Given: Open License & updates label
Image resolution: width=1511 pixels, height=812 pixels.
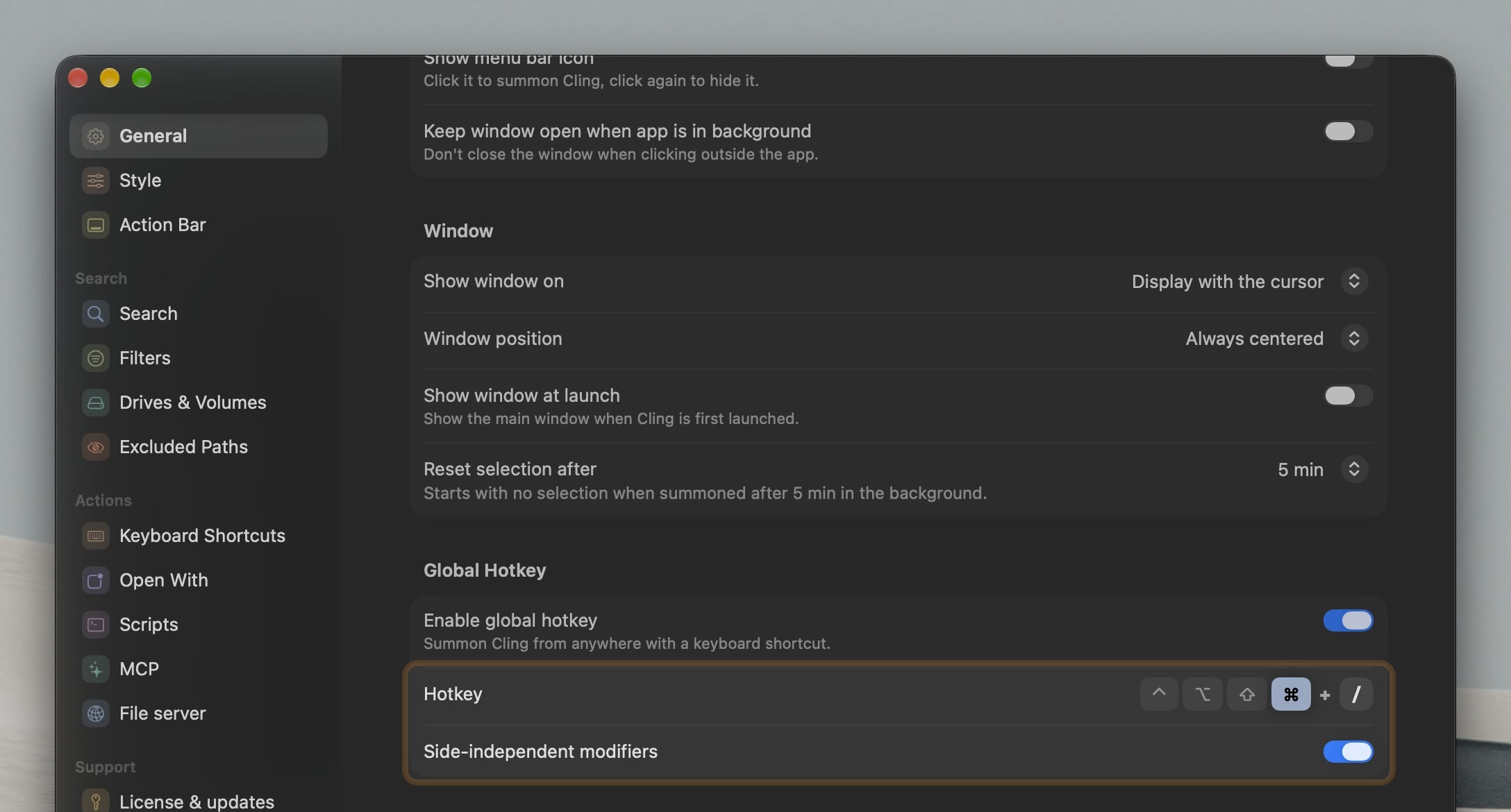Looking at the screenshot, I should (x=197, y=802).
